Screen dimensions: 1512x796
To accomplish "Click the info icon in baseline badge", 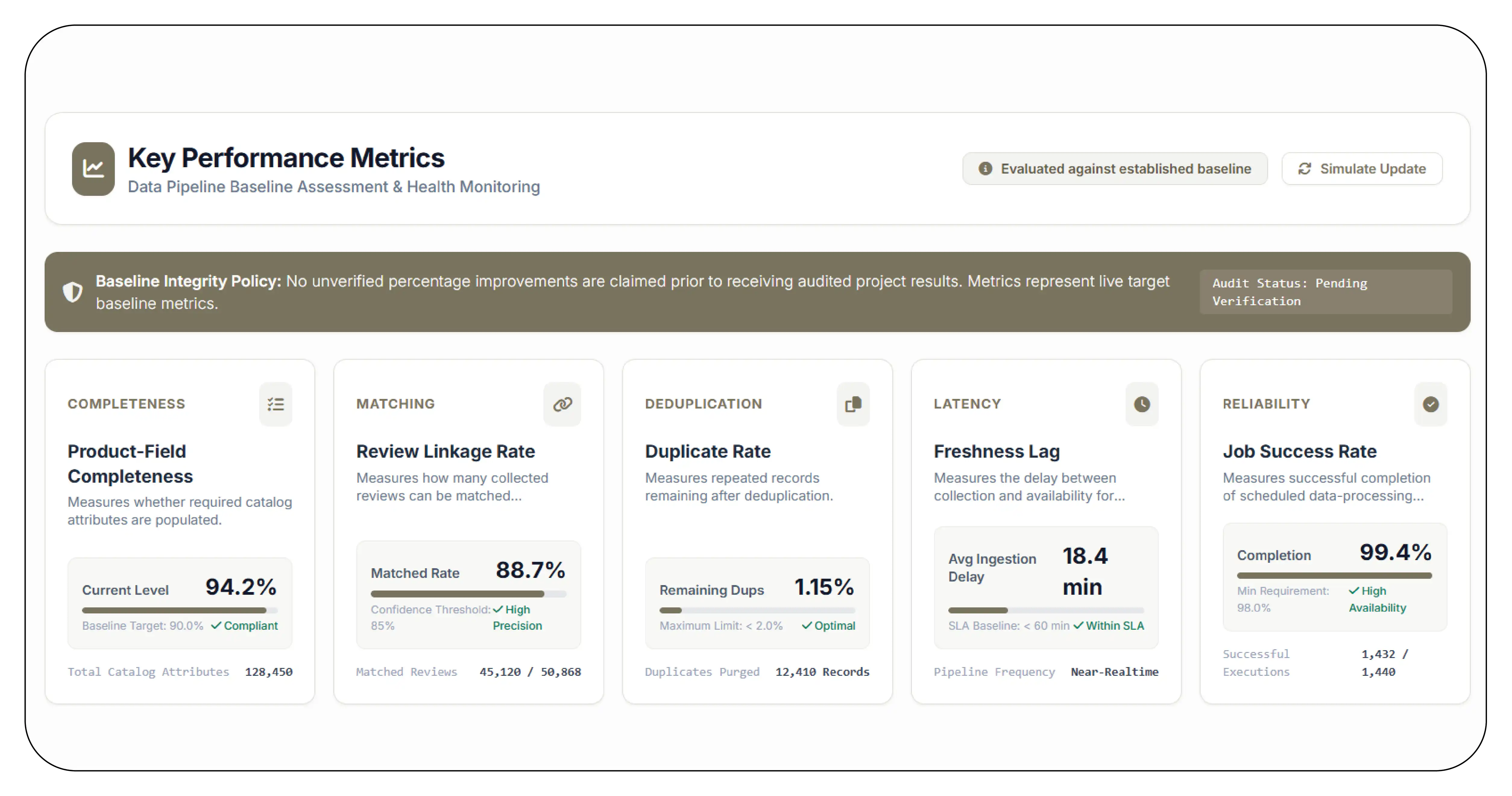I will coord(985,169).
